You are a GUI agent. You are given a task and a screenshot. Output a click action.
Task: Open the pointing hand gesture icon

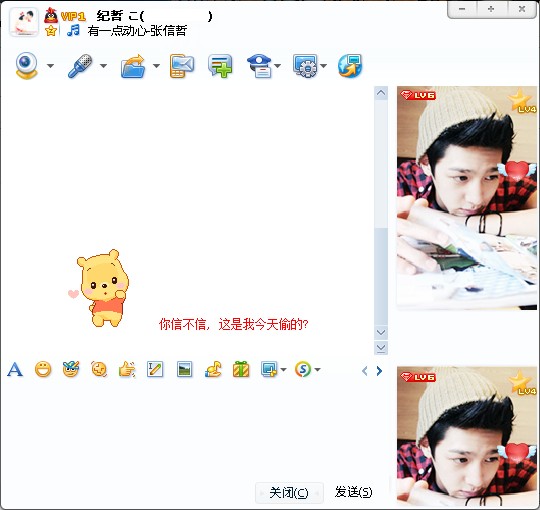pos(127,370)
